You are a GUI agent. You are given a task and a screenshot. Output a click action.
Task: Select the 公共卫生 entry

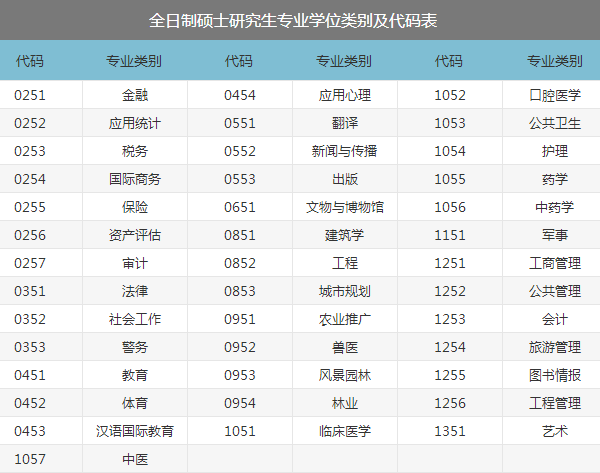pyautogui.click(x=554, y=124)
